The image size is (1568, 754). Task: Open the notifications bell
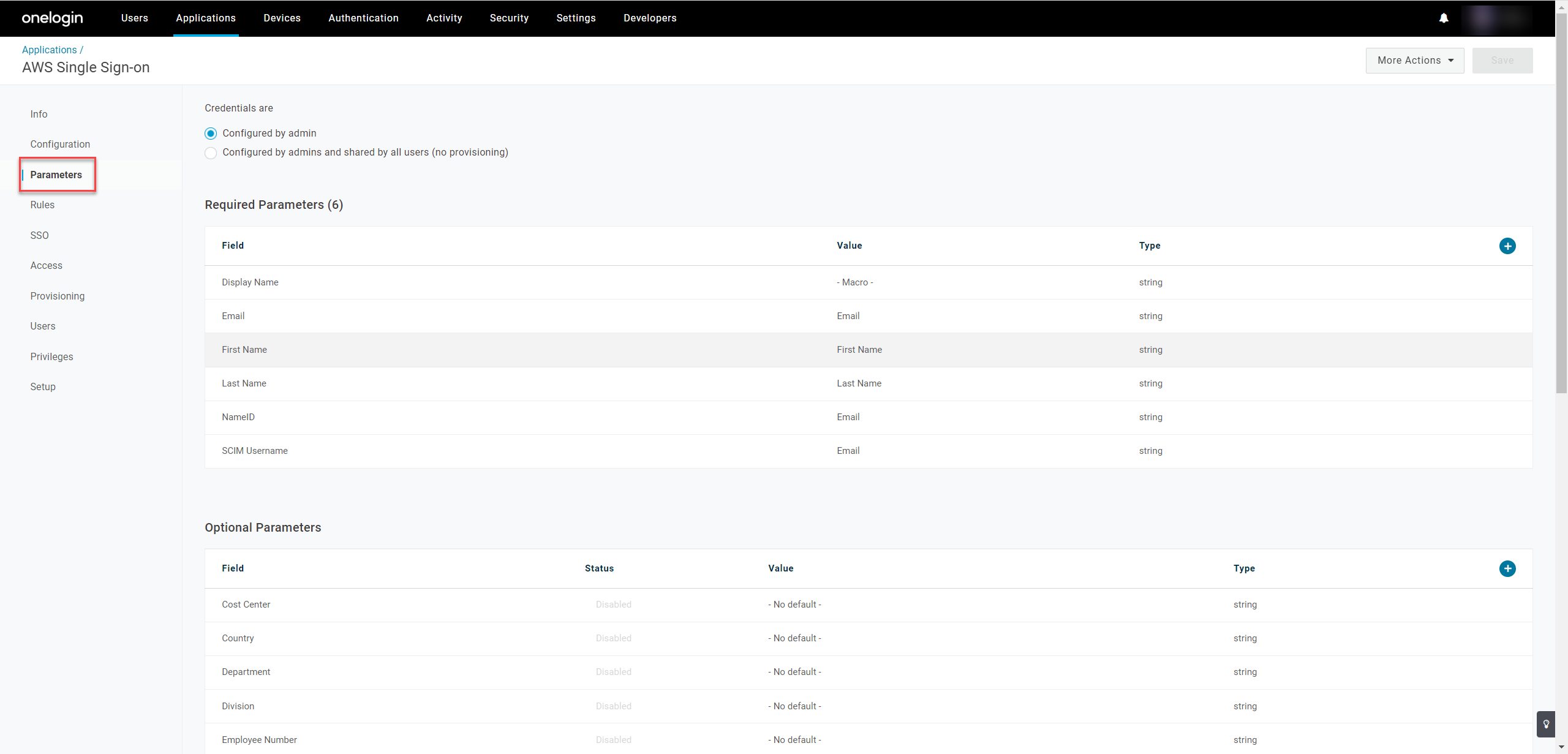coord(1444,18)
